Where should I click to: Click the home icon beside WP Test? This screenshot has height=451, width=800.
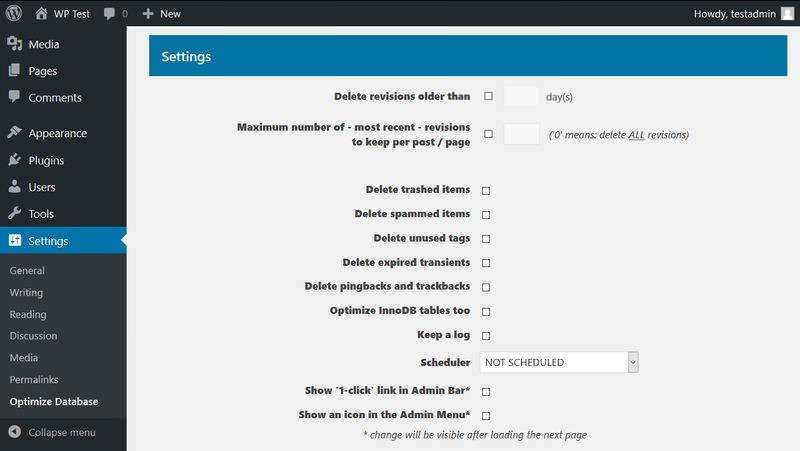tap(41, 13)
